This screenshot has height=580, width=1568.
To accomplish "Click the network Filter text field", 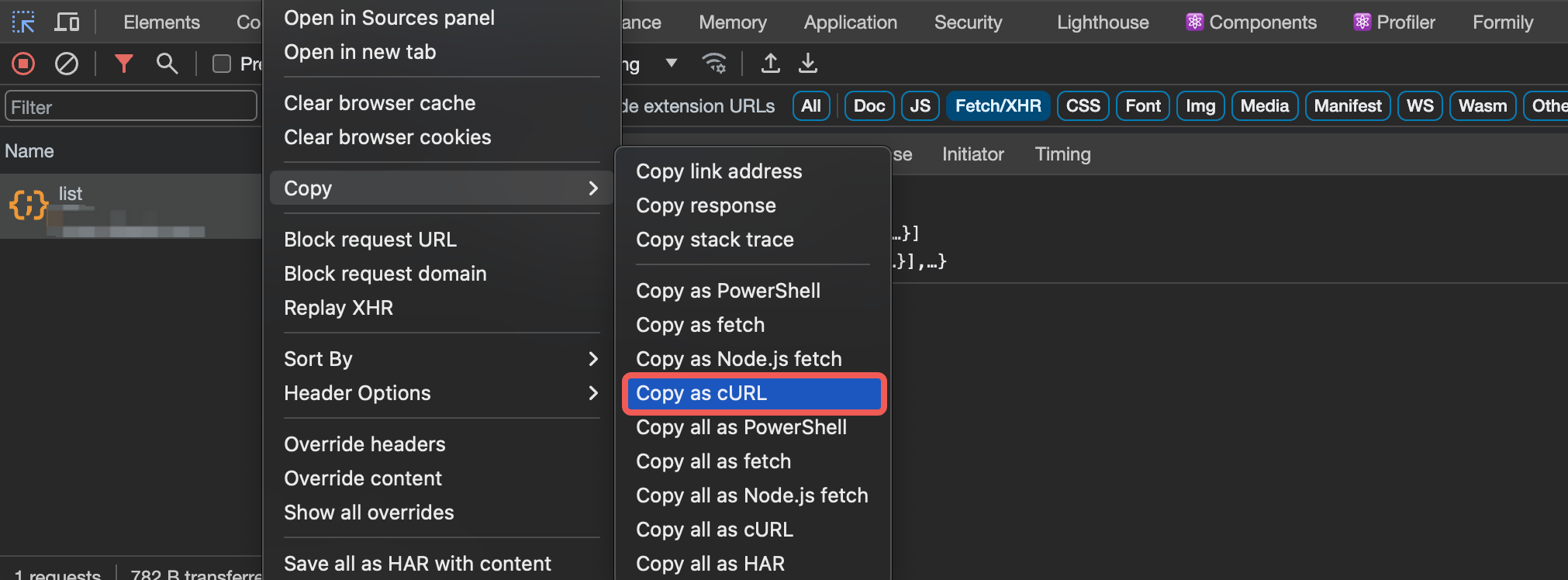I will [x=131, y=106].
